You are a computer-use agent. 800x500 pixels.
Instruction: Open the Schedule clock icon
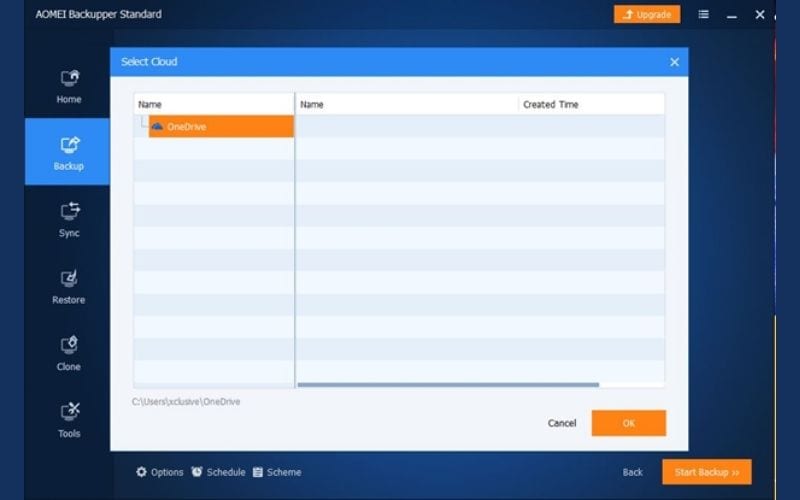point(197,472)
